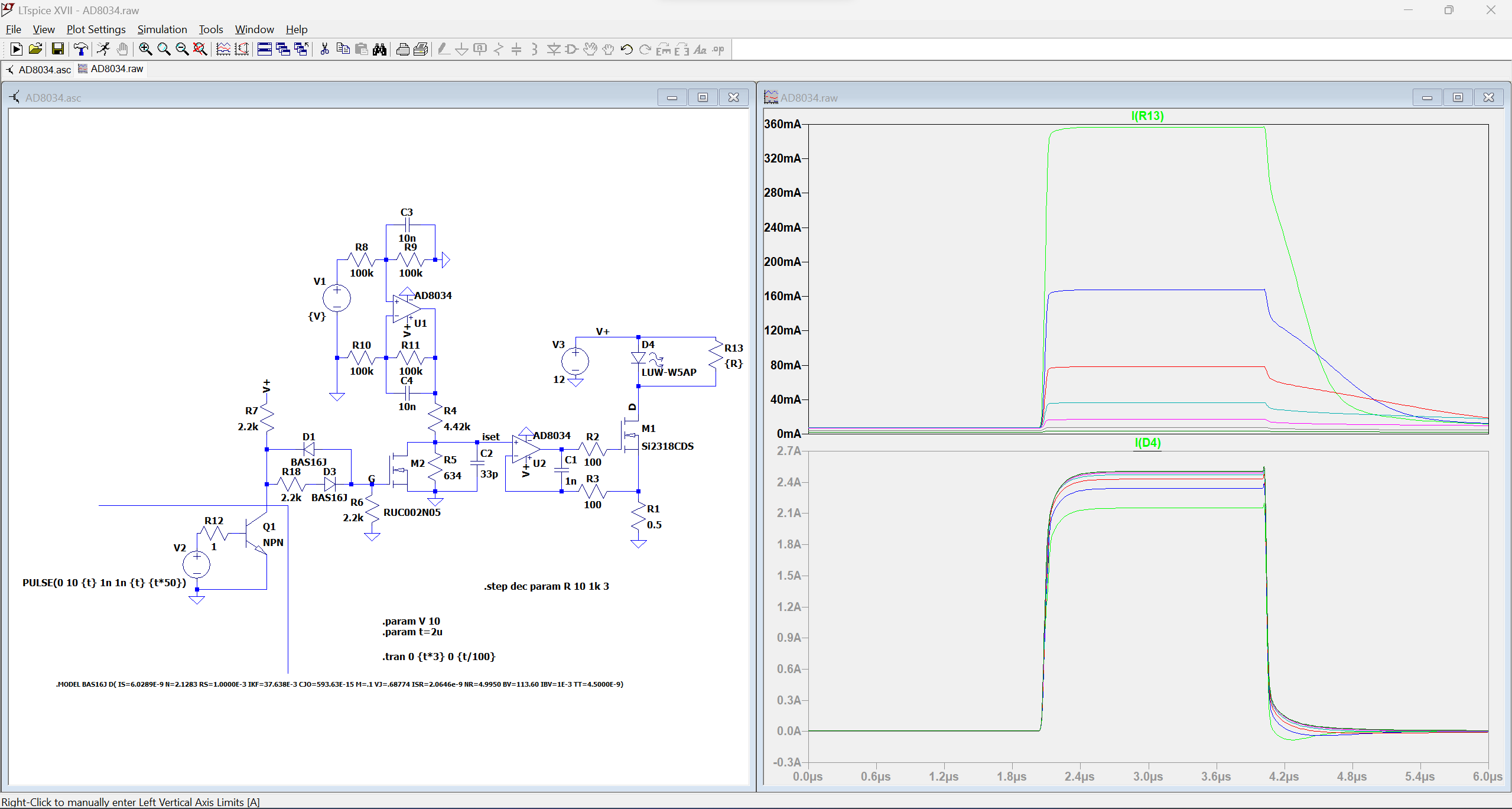Click the 360mA axis label in upper plot
Viewport: 1512px width, 809px height.
pyautogui.click(x=783, y=124)
